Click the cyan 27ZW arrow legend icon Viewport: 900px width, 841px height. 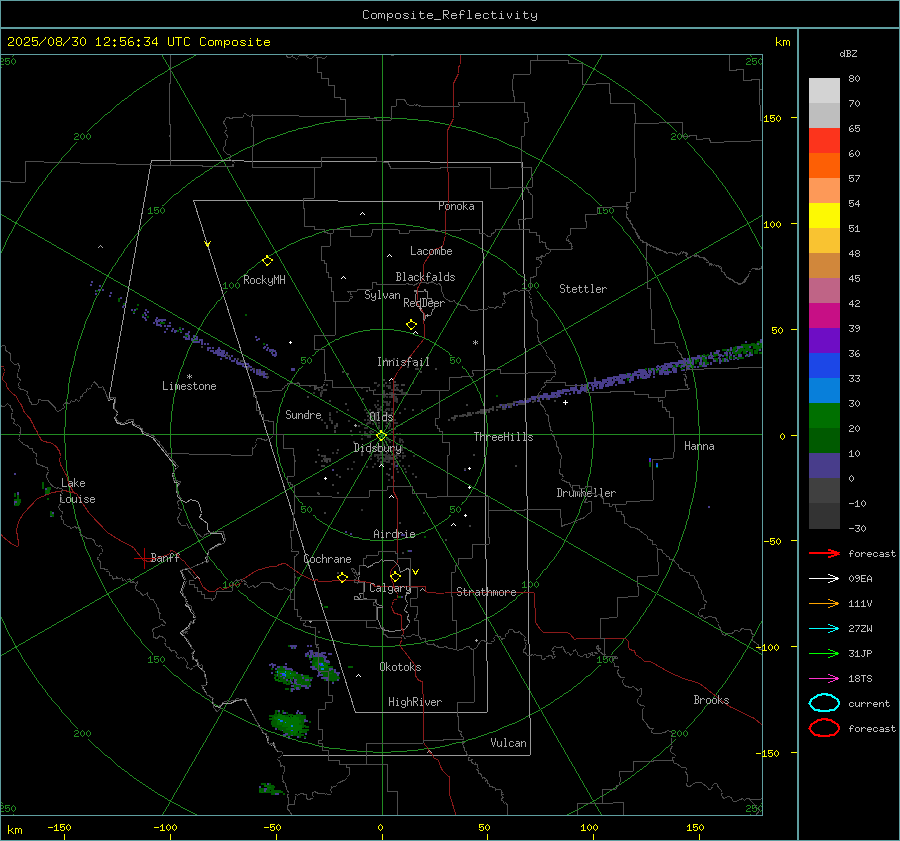(x=824, y=629)
